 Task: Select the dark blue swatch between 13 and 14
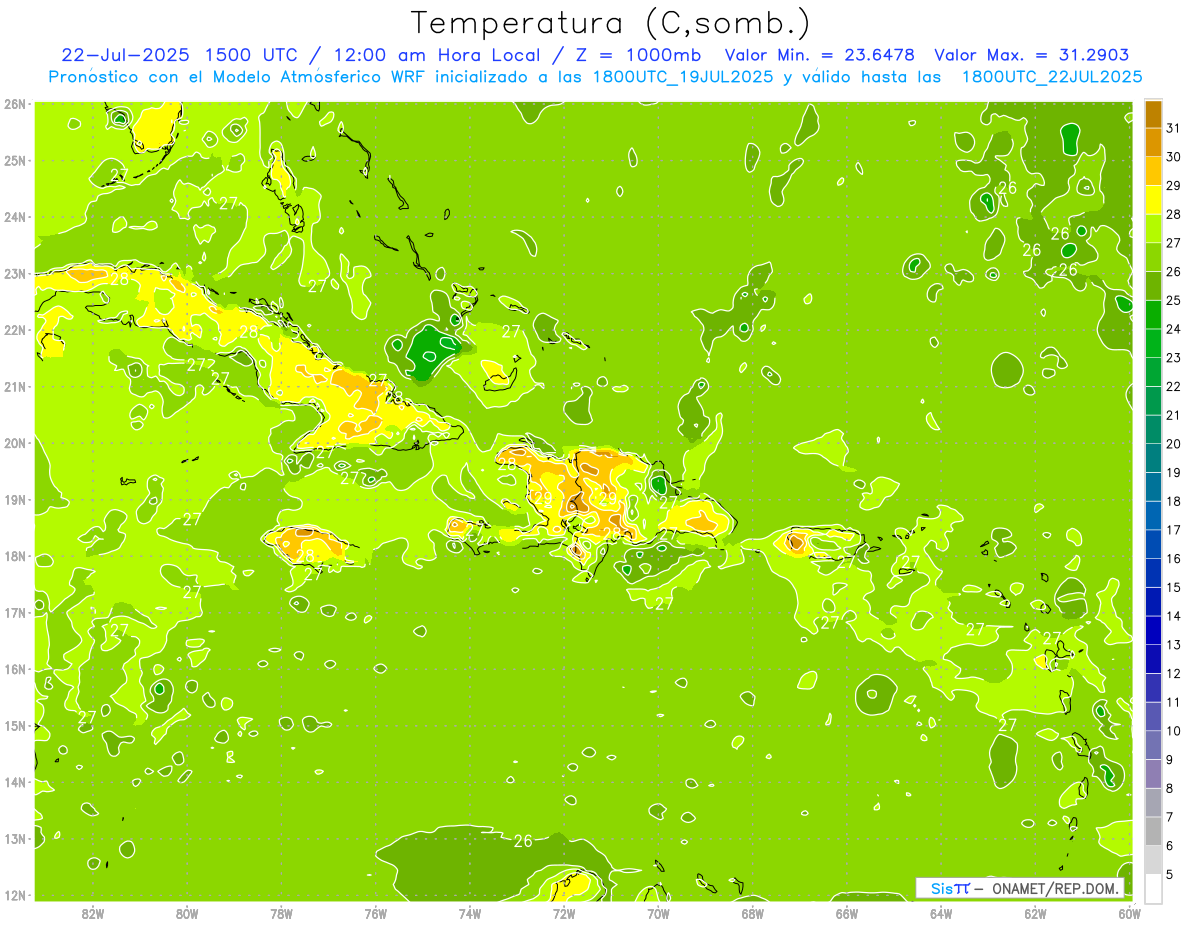tap(1153, 630)
